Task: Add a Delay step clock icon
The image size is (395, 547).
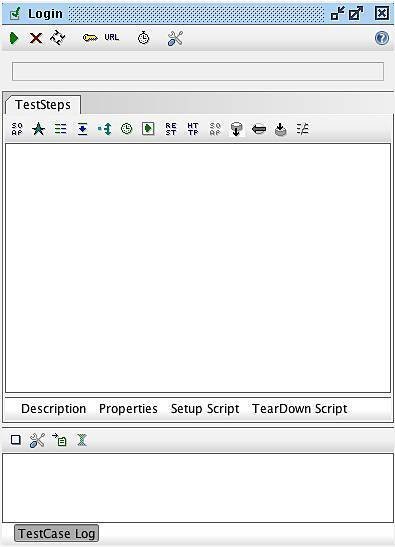Action: pos(127,129)
